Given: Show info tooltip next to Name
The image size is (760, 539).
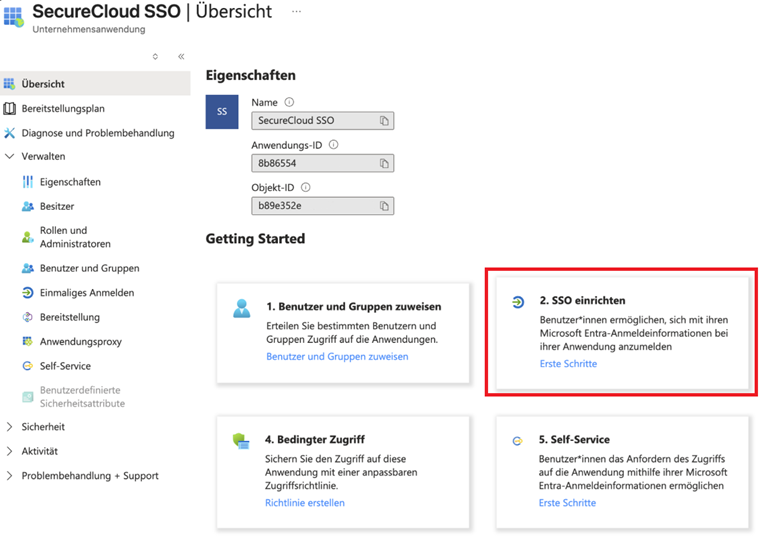Looking at the screenshot, I should 289,102.
